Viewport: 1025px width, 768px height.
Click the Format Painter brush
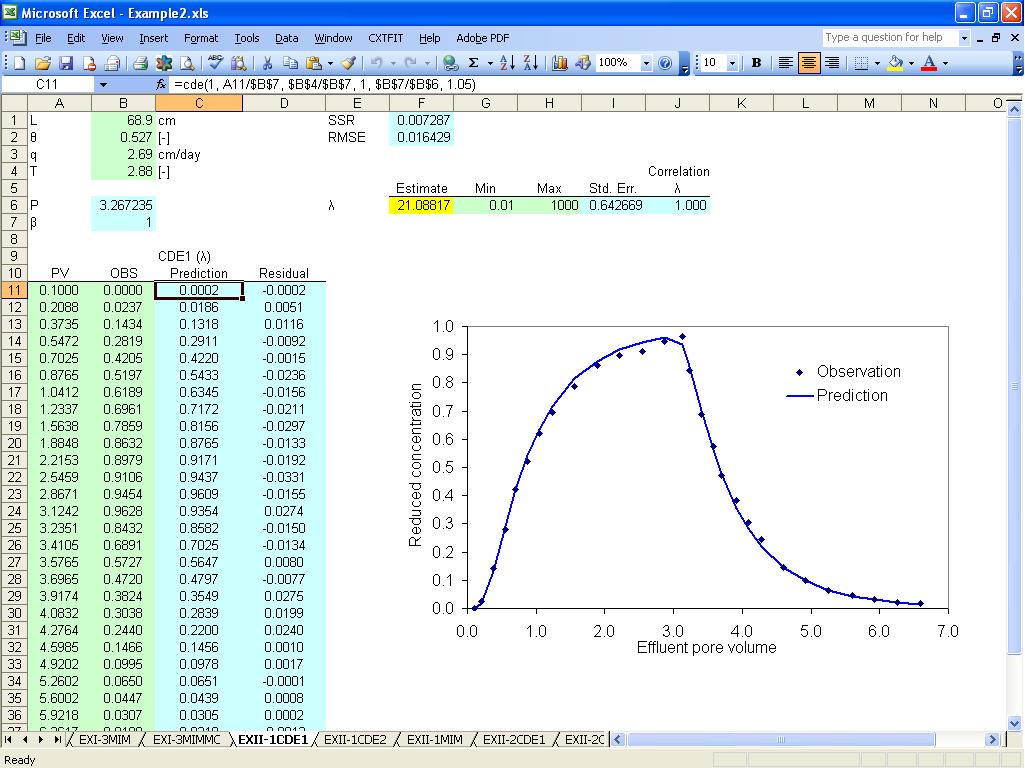(x=348, y=63)
